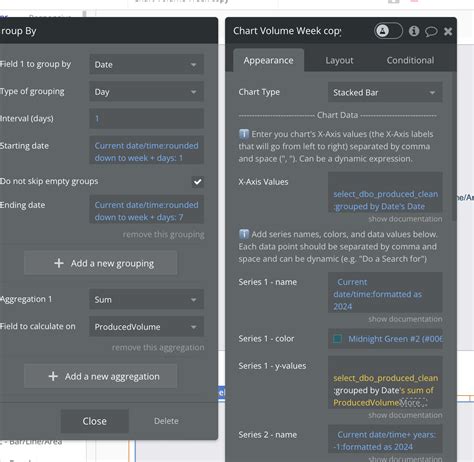The height and width of the screenshot is (462, 474).
Task: Open the Chart Type Stacked Bar dropdown
Action: 385,92
